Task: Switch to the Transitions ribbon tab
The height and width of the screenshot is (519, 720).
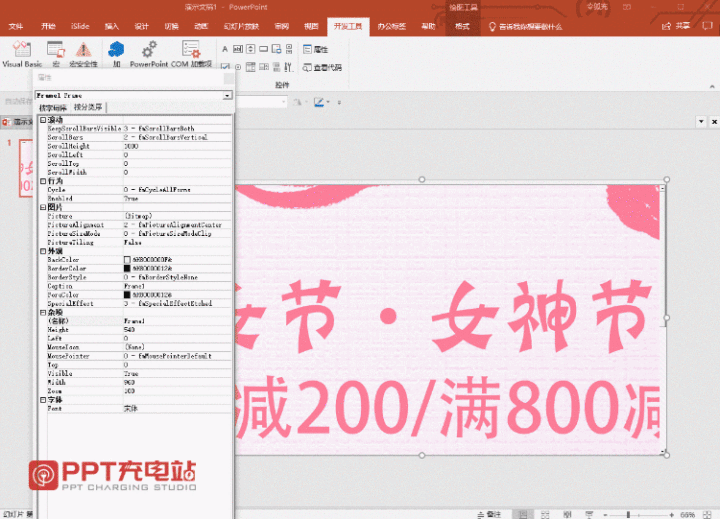Action: pyautogui.click(x=171, y=26)
